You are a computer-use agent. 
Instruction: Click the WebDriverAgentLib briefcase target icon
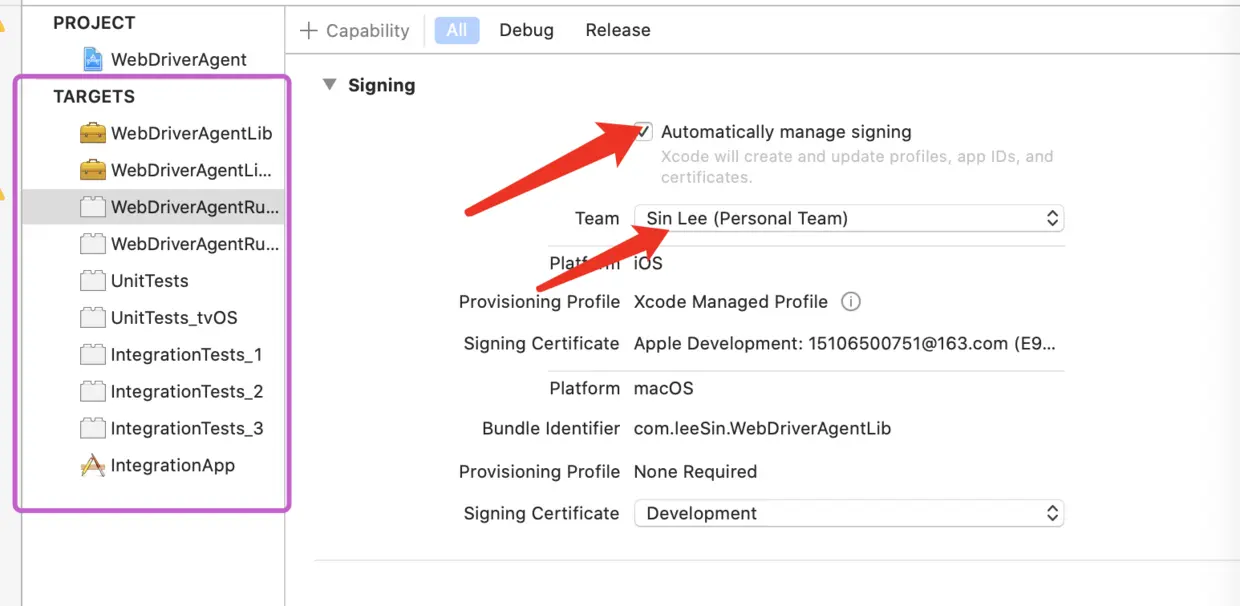93,133
